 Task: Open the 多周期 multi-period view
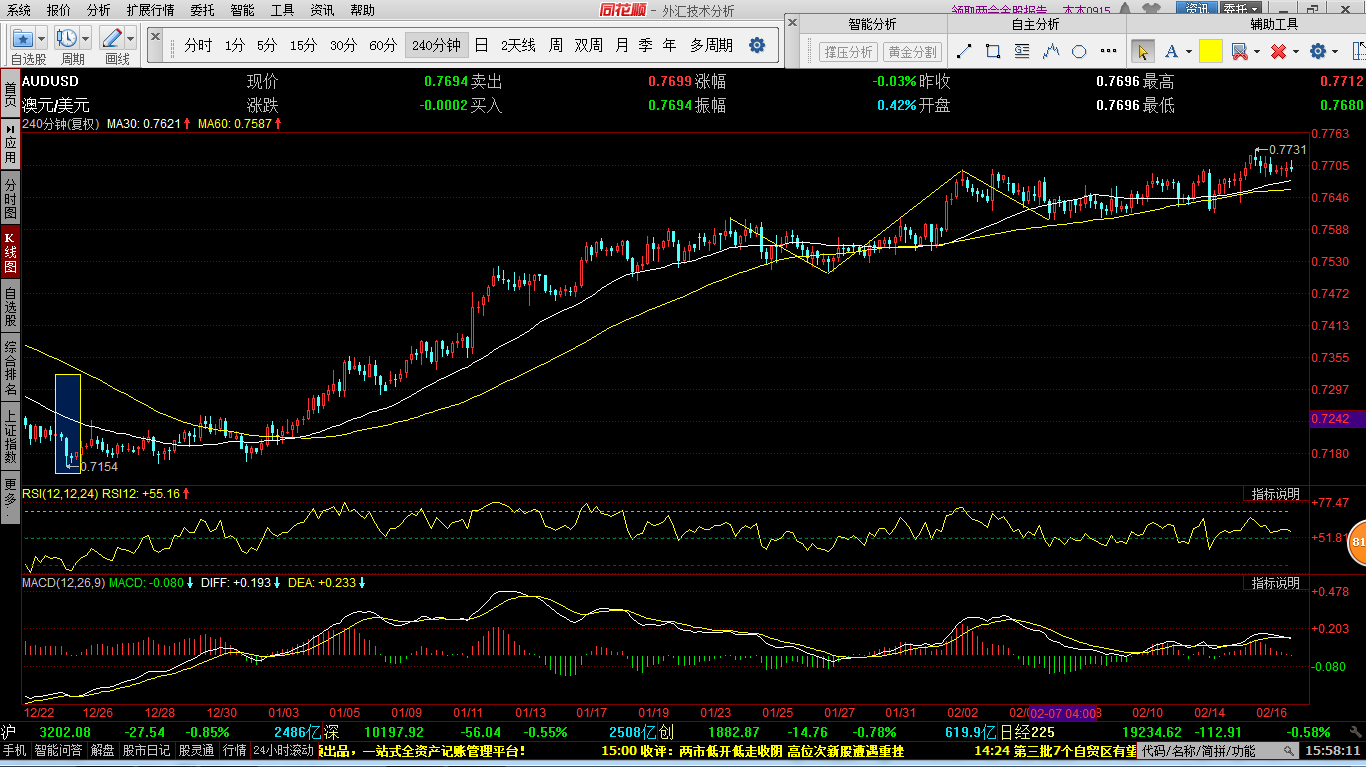[x=711, y=46]
